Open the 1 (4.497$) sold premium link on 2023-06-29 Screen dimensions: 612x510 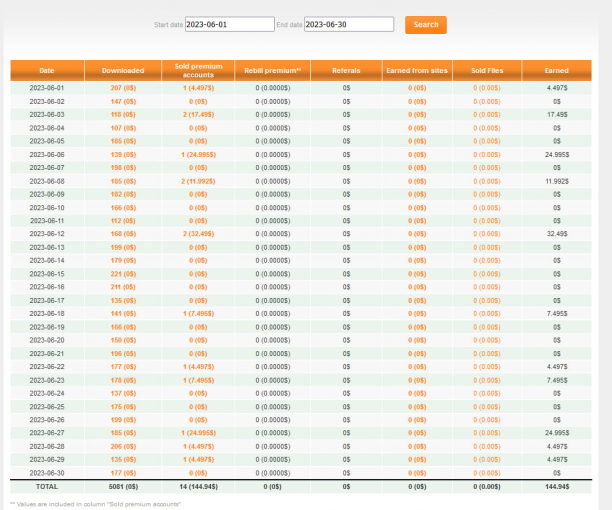[198, 459]
